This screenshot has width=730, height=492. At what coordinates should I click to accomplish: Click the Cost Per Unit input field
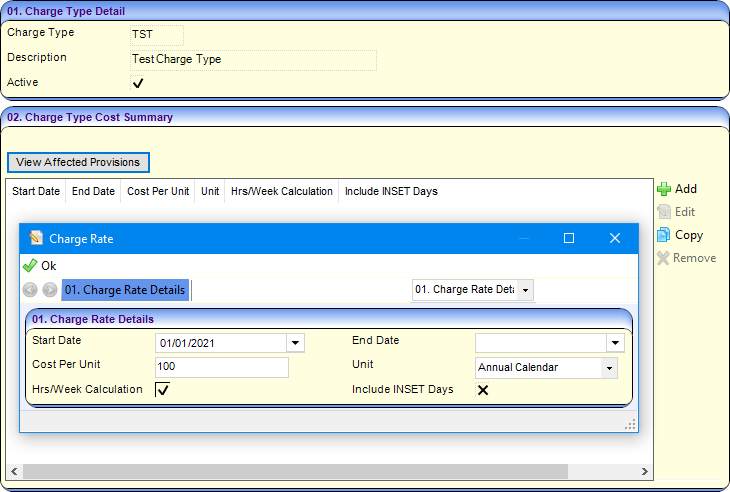(x=221, y=367)
